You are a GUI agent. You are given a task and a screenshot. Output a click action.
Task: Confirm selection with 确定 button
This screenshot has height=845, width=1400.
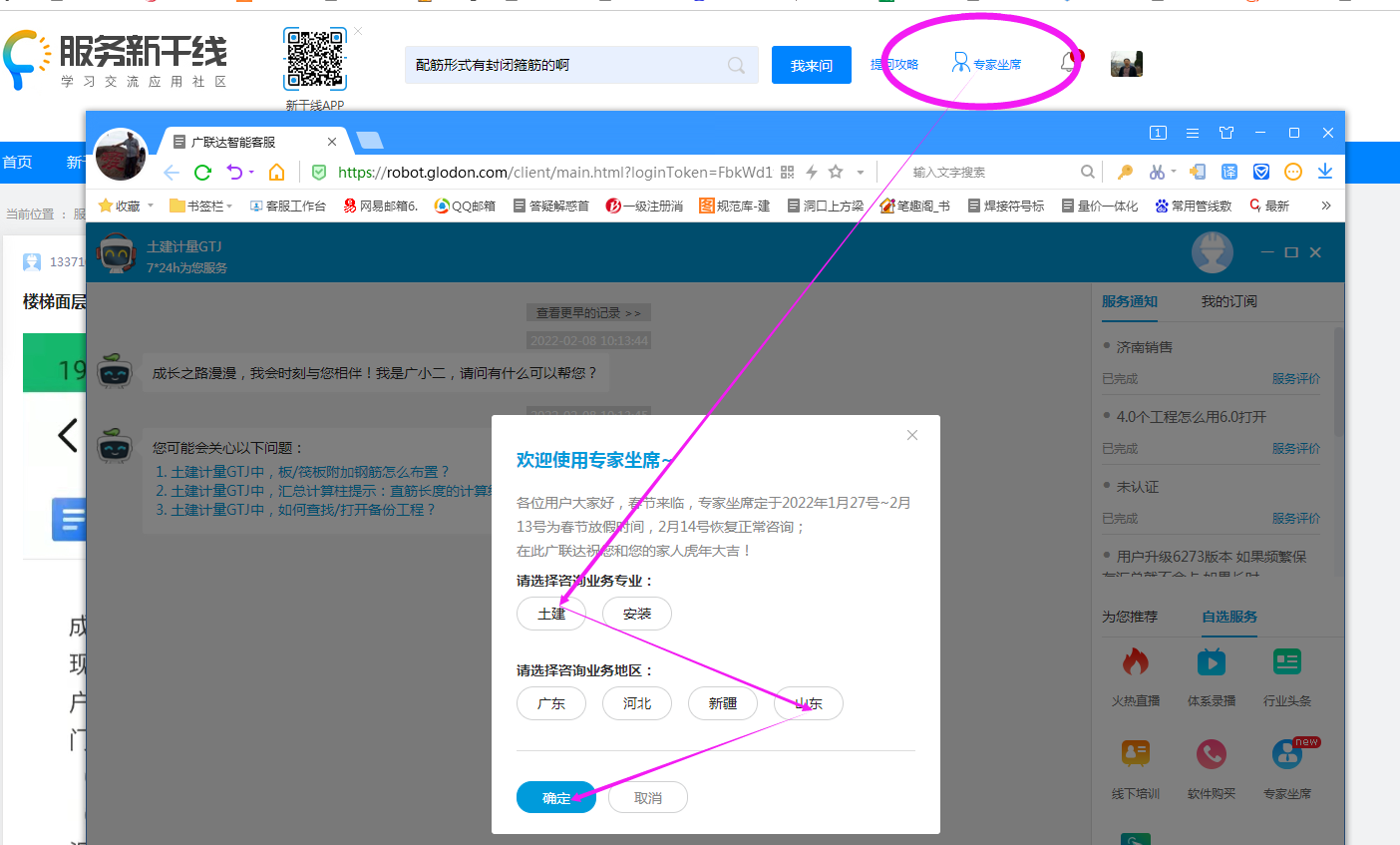556,797
